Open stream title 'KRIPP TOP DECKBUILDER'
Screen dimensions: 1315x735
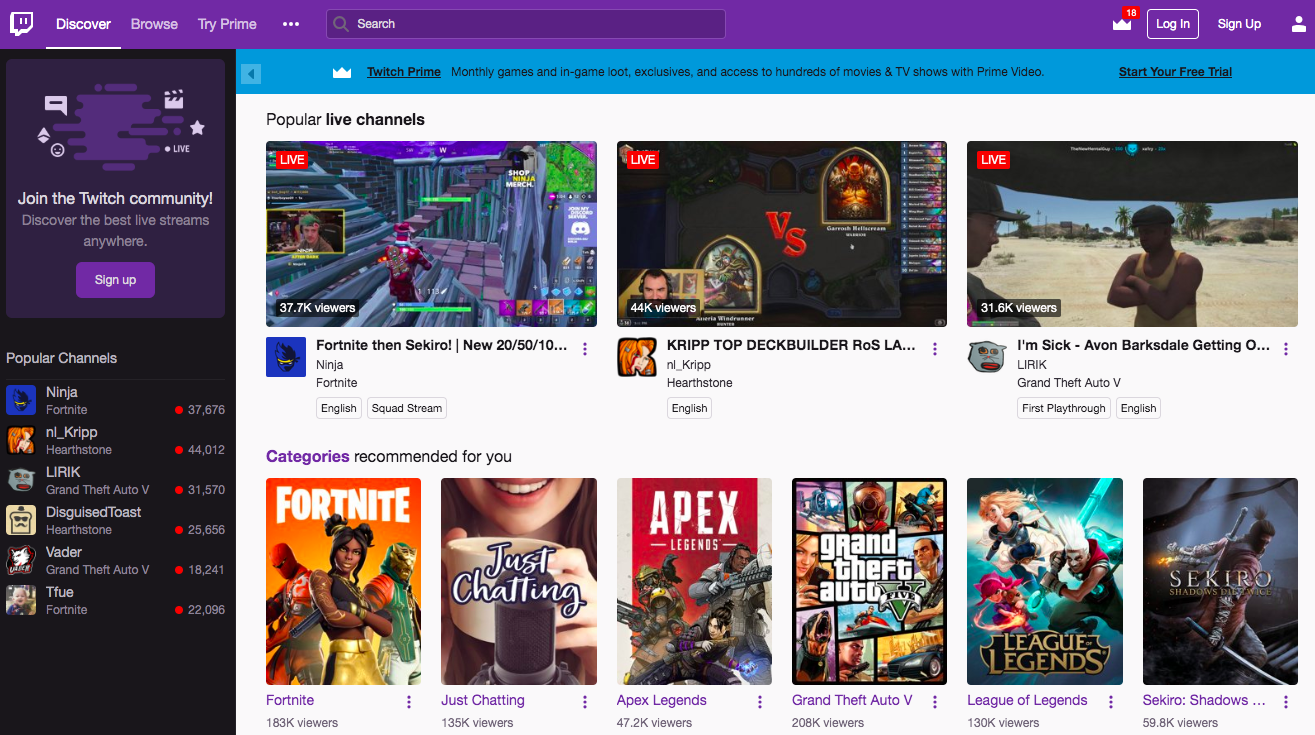791,346
